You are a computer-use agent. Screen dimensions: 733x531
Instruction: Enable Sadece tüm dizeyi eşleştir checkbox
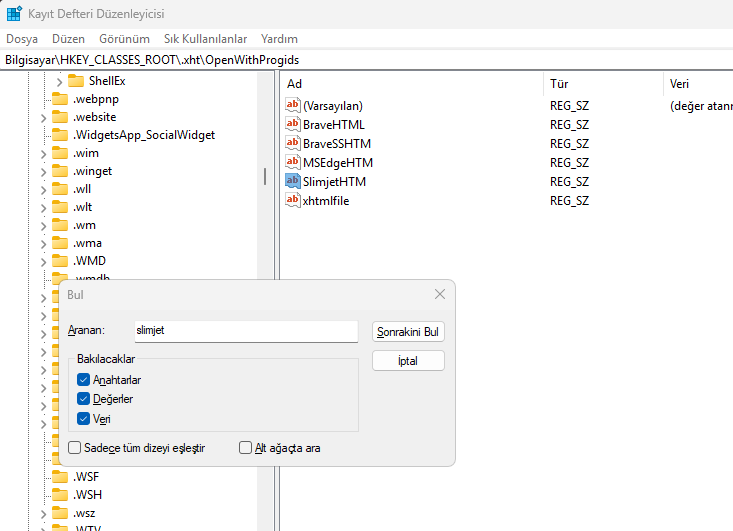74,448
